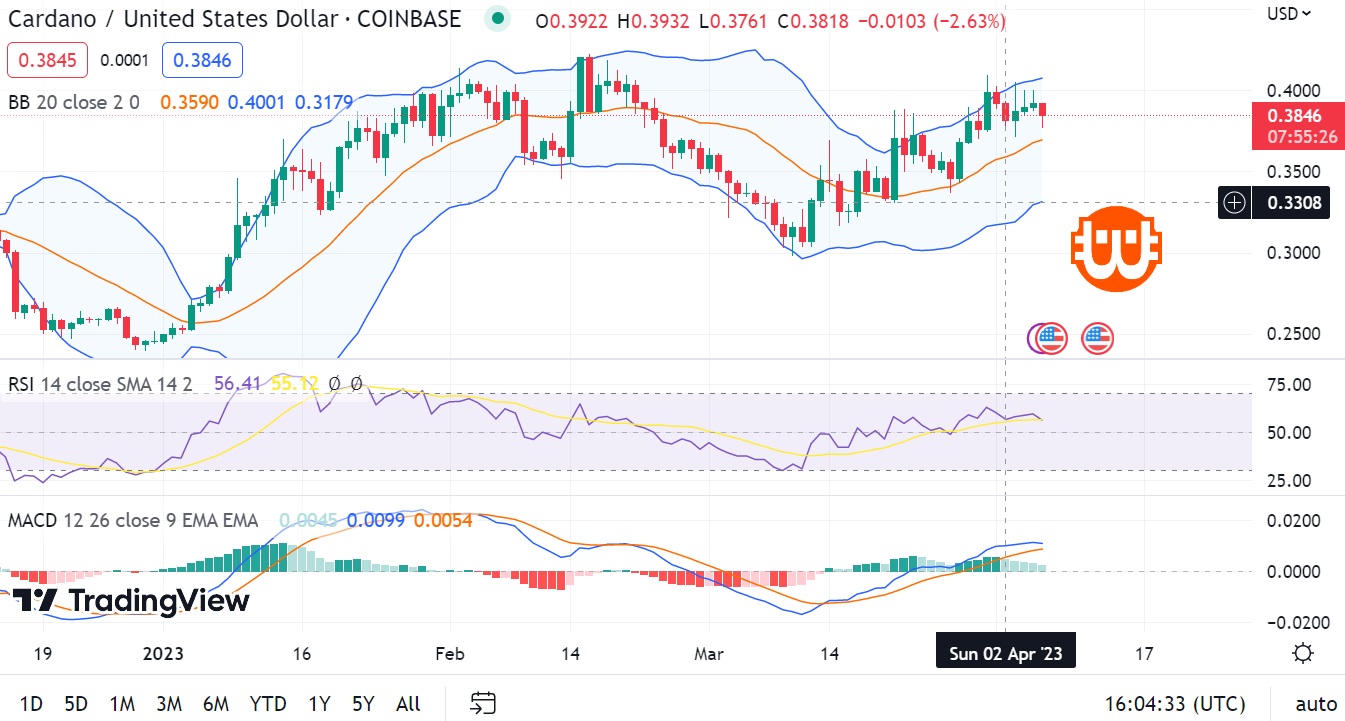This screenshot has width=1345, height=721.
Task: Select the YTD time range
Action: coord(267,703)
